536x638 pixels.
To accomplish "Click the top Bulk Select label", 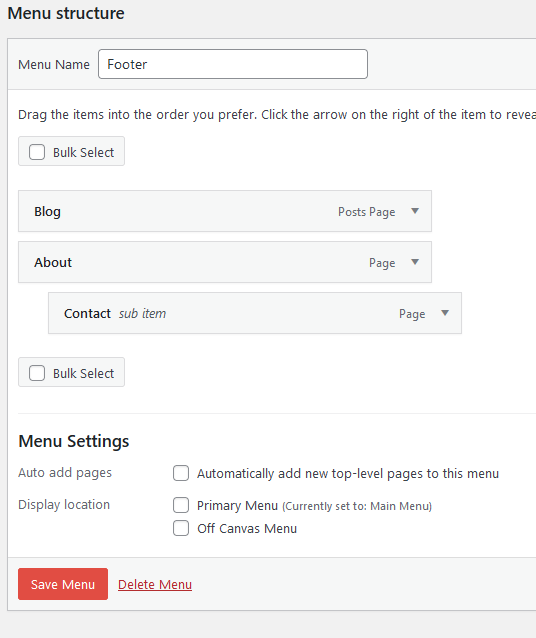I will point(83,152).
